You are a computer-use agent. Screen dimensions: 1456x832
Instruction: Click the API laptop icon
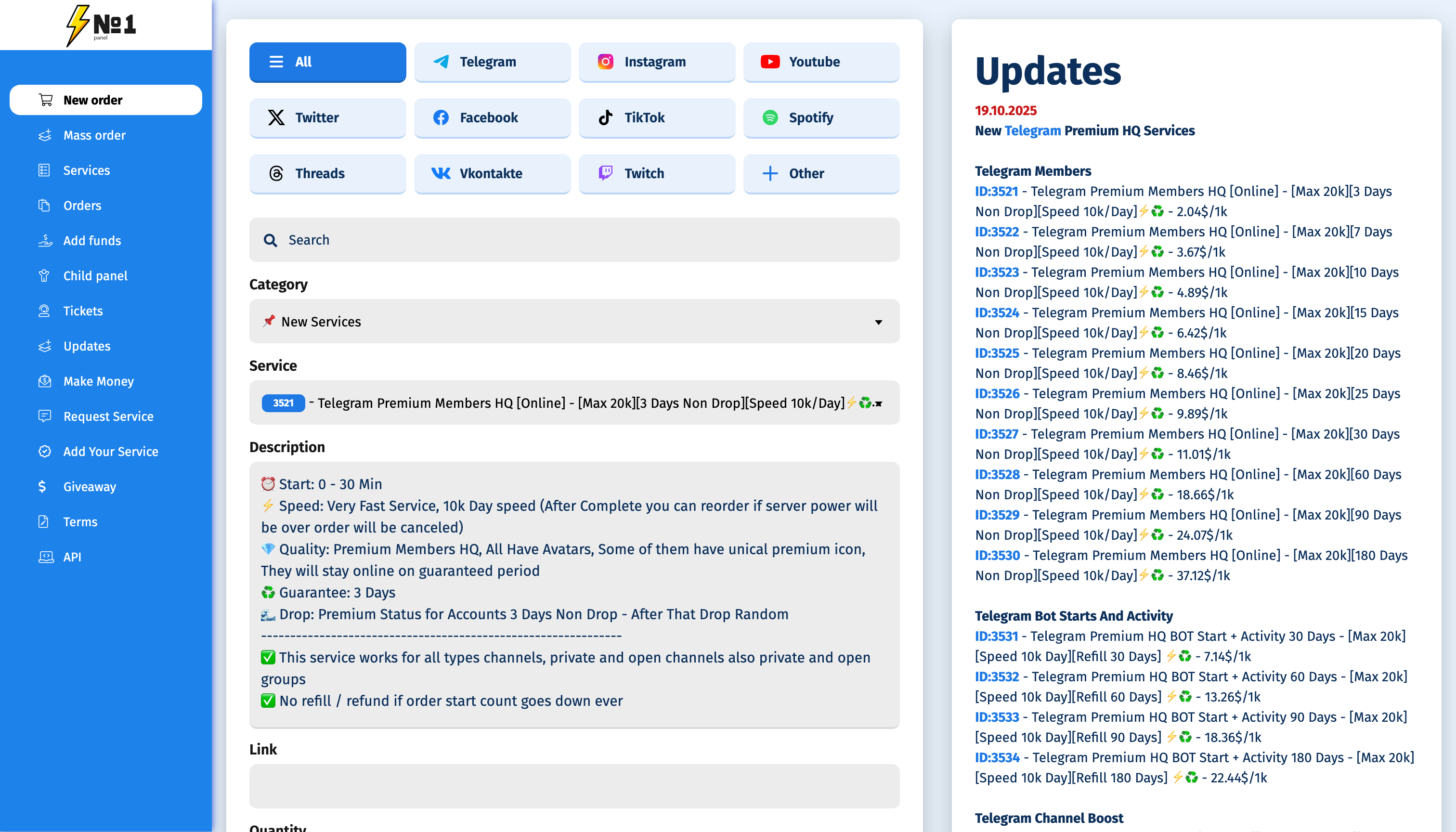coord(46,557)
